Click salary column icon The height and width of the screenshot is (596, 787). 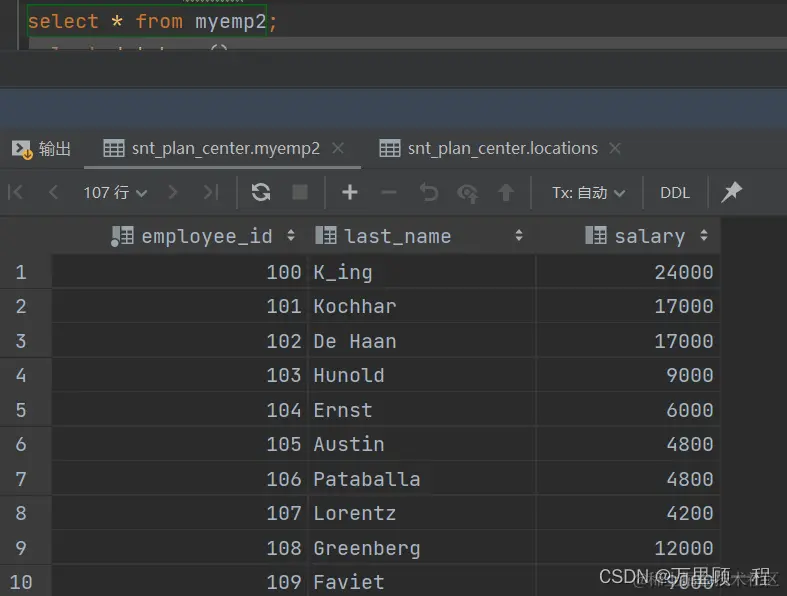596,235
